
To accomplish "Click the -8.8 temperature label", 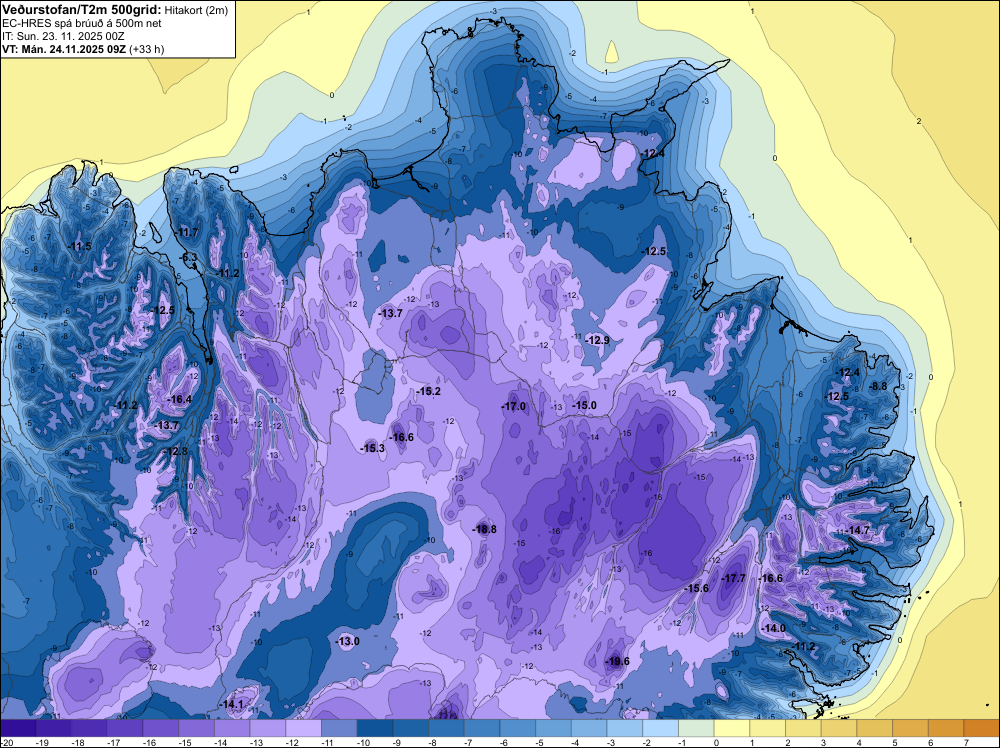I will point(879,386).
